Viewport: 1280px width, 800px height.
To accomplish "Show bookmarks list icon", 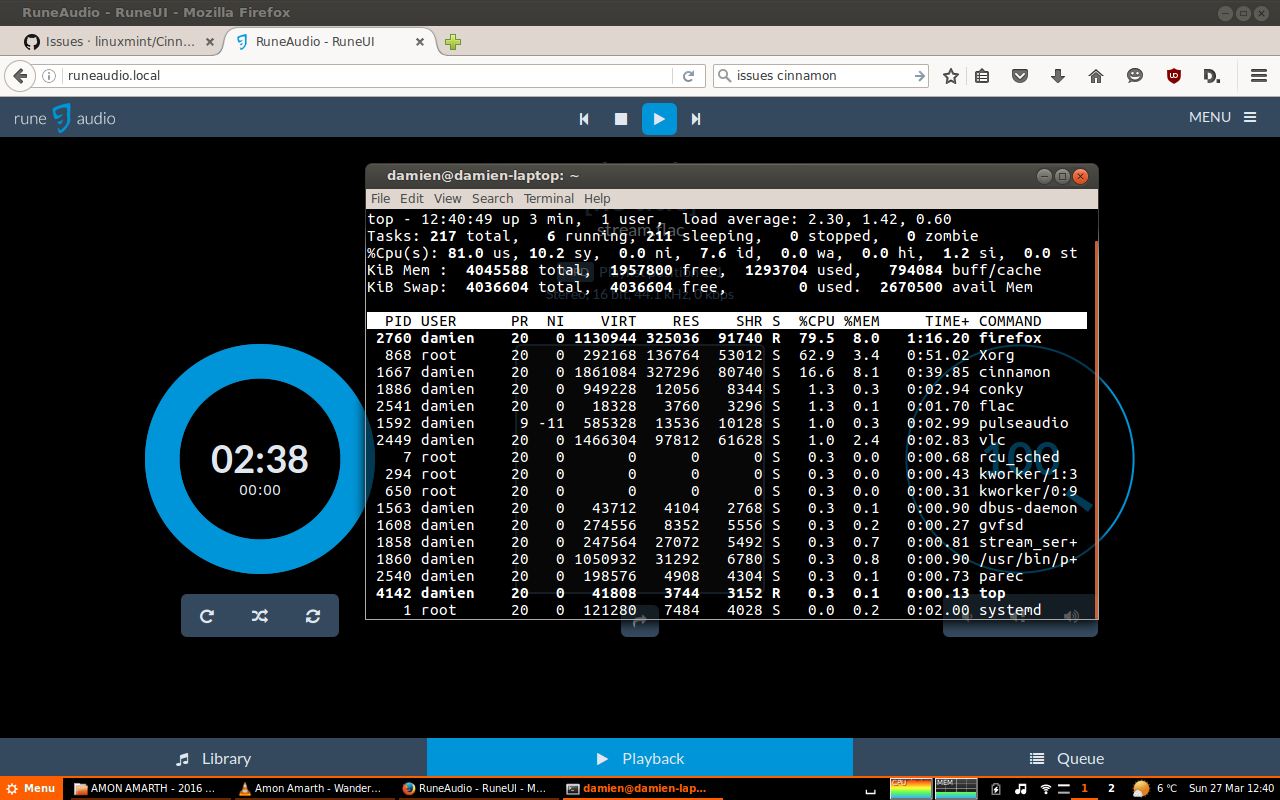I will click(982, 76).
